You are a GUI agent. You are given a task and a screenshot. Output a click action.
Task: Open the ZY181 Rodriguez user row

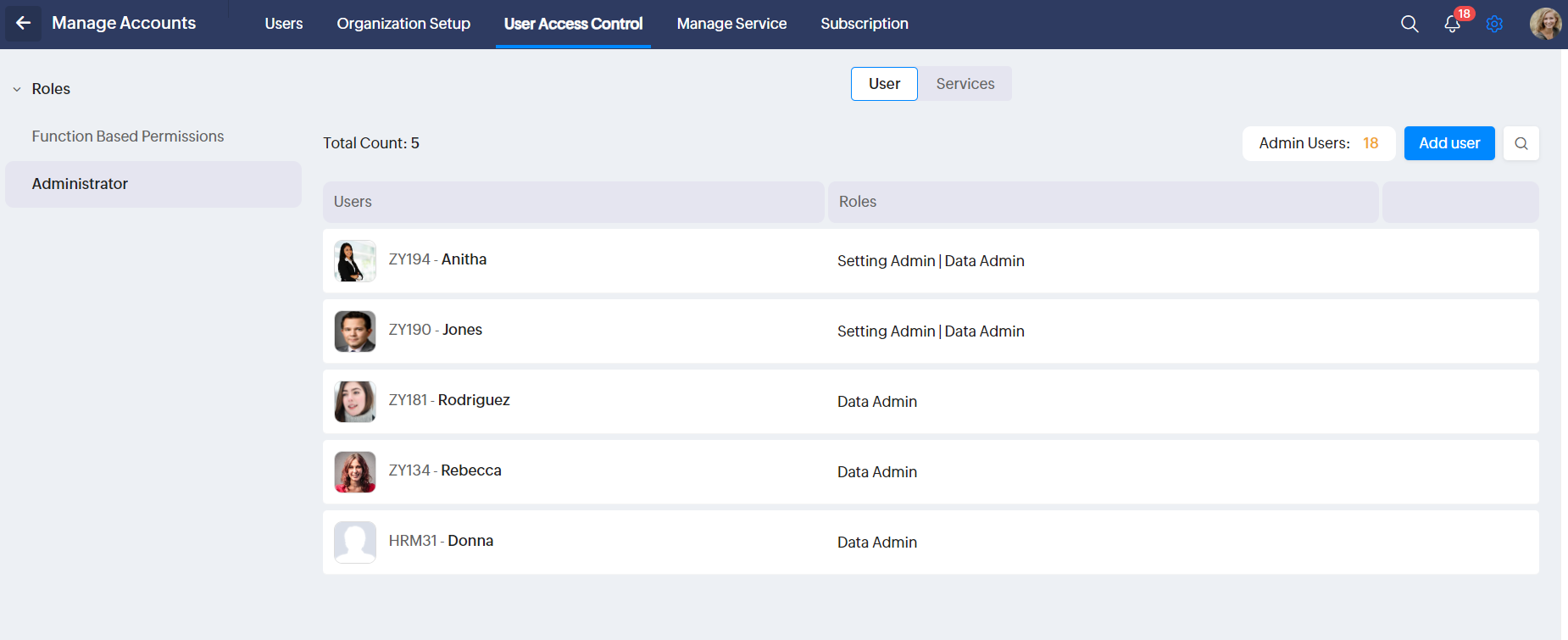(449, 400)
